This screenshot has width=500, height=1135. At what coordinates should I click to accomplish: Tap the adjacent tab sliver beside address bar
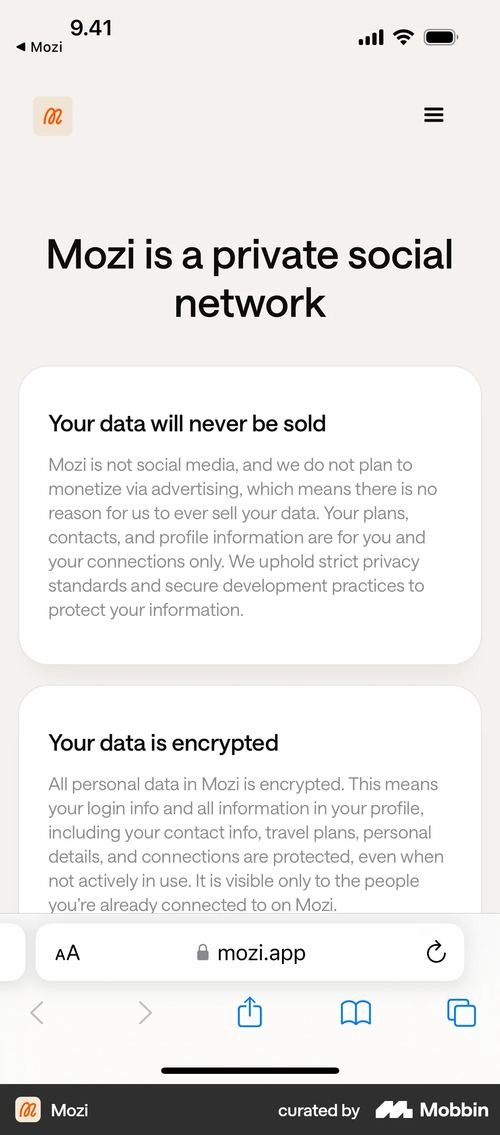(12, 953)
